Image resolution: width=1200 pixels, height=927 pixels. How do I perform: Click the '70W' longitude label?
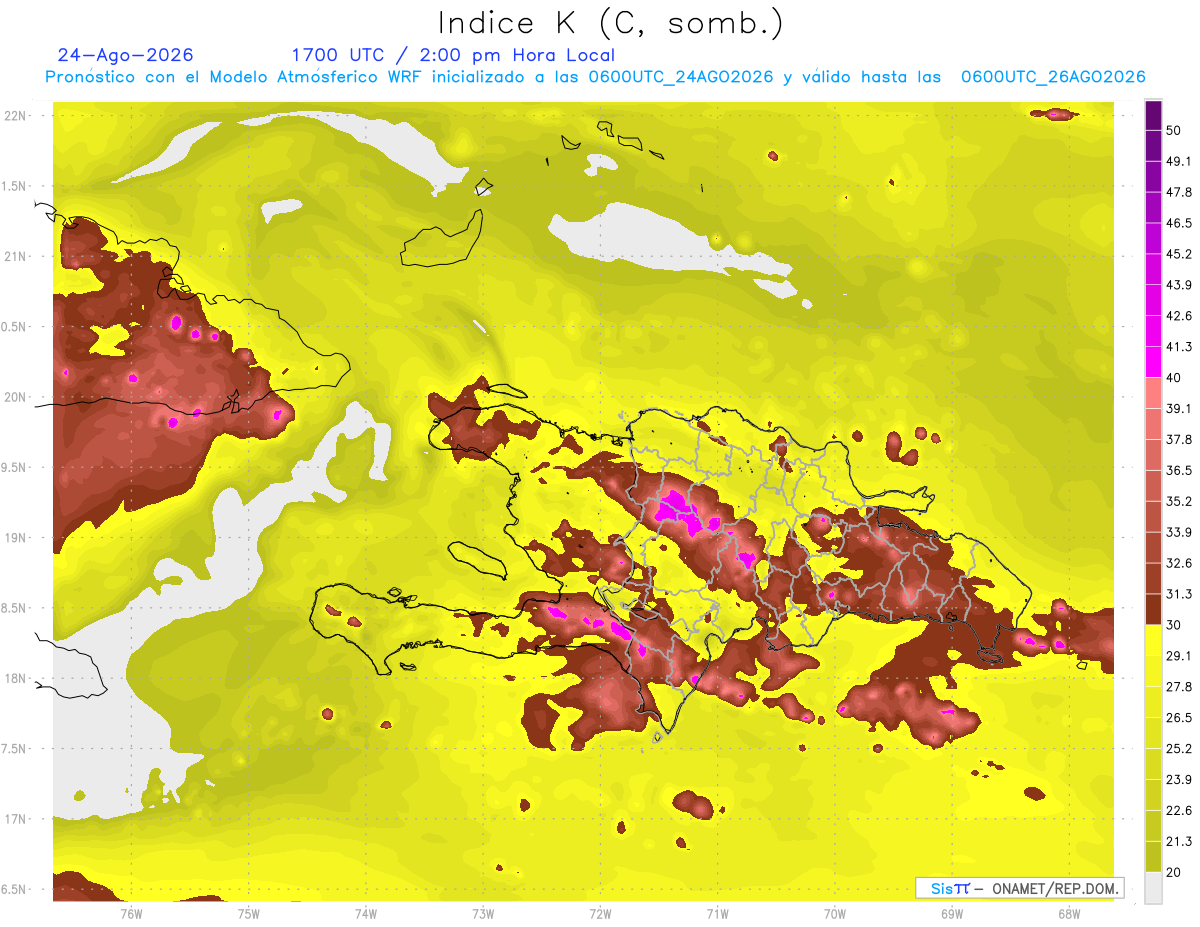click(835, 913)
